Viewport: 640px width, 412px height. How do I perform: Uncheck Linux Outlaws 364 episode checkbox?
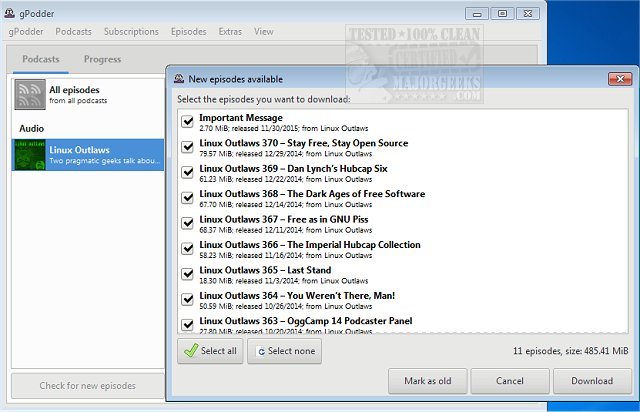(x=187, y=299)
